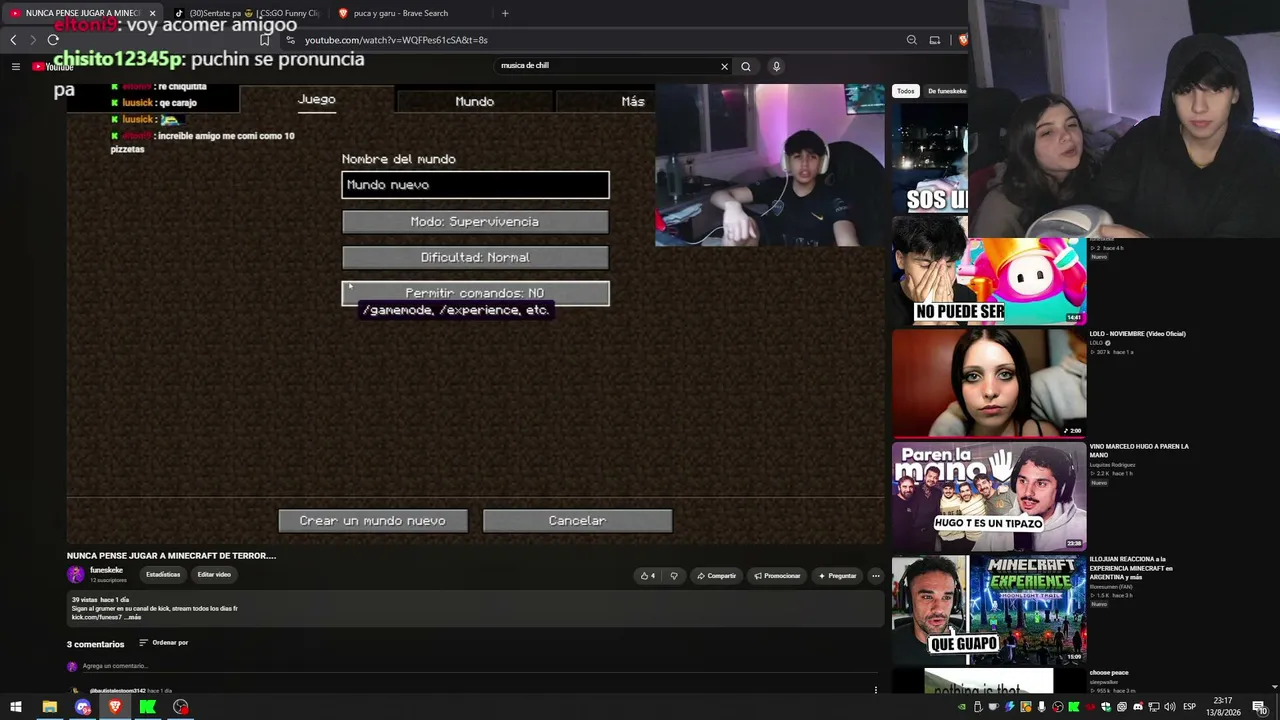Start voice search with microphone icon
This screenshot has height=720, width=1280.
point(776,66)
